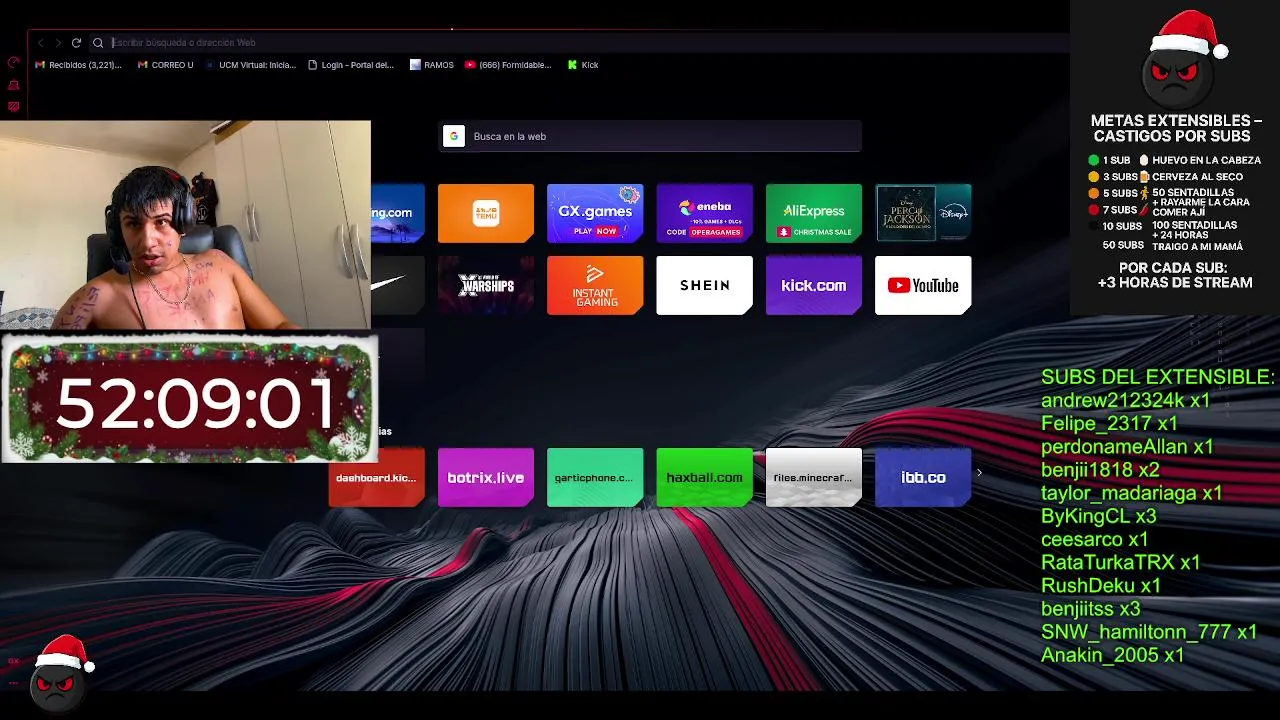Click the SUBS DEL EXTENSIBLE heading

point(1158,377)
